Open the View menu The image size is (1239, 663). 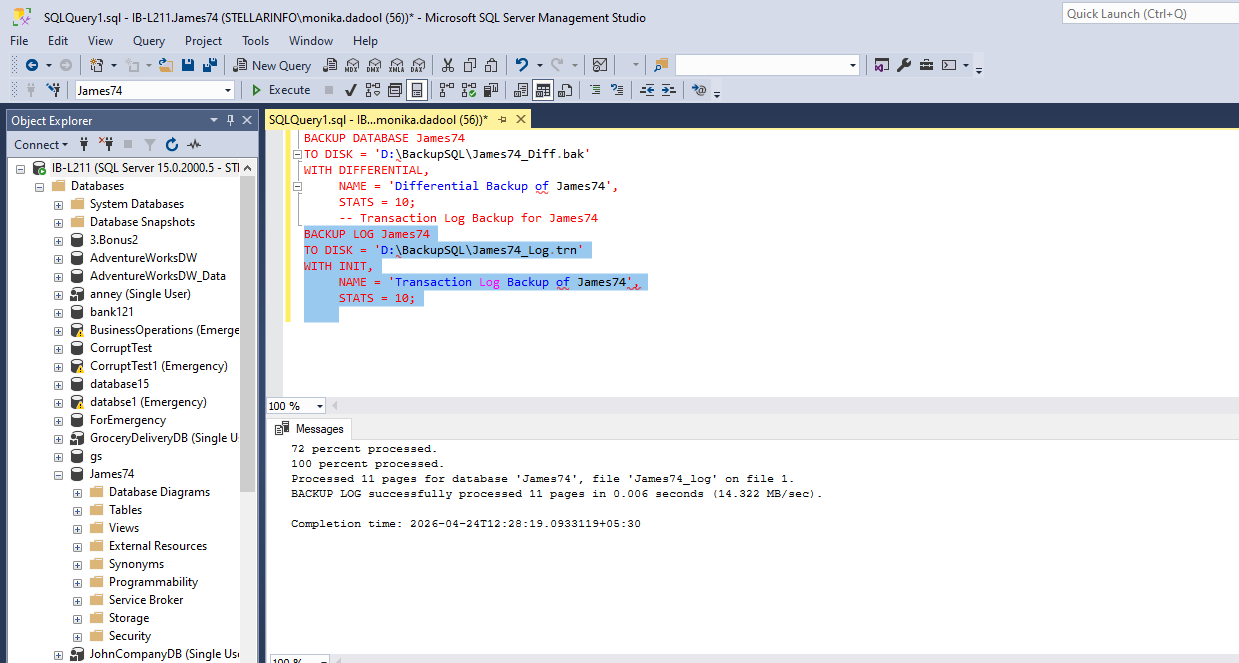pyautogui.click(x=100, y=41)
